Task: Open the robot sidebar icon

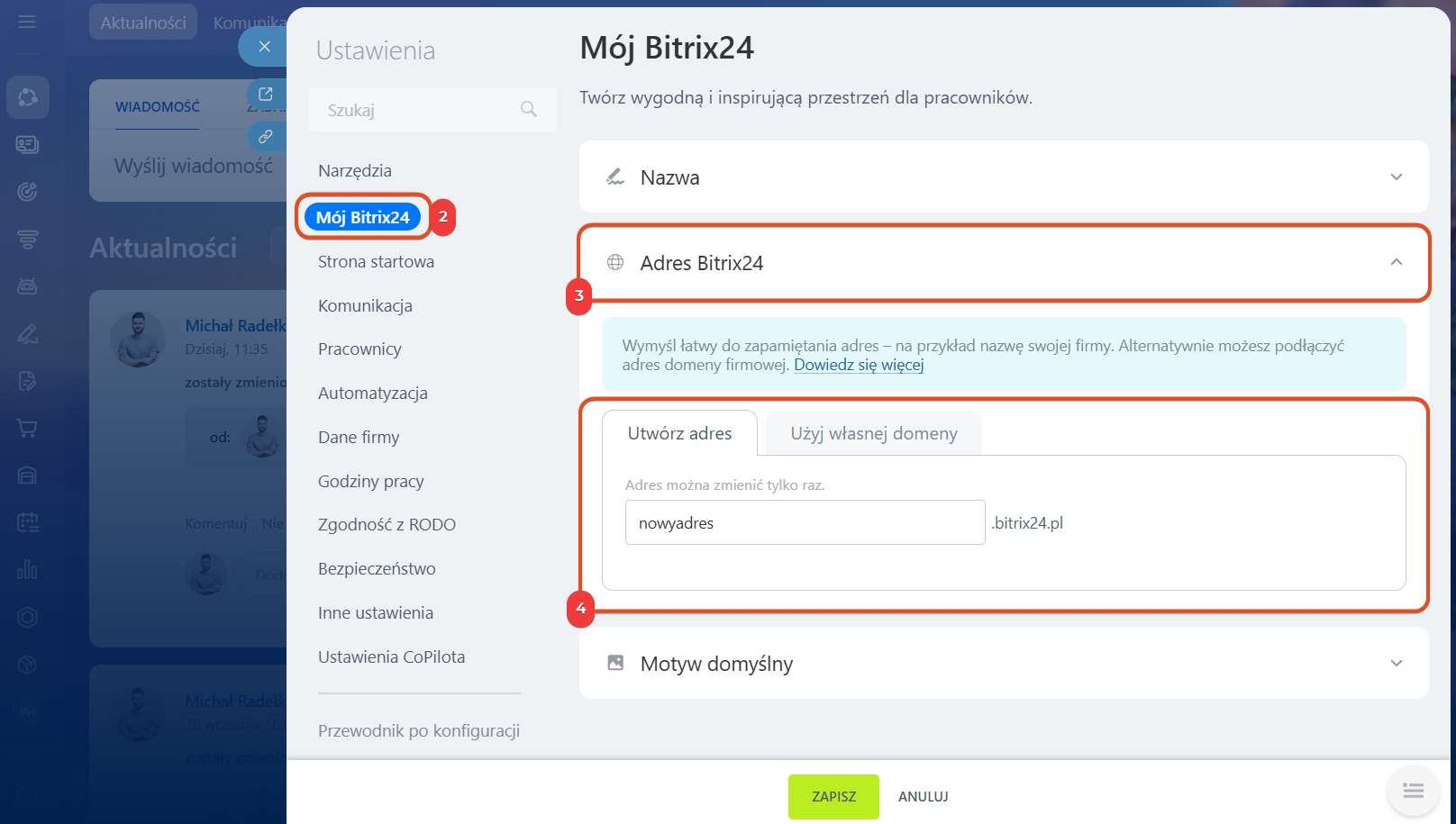Action: (27, 286)
